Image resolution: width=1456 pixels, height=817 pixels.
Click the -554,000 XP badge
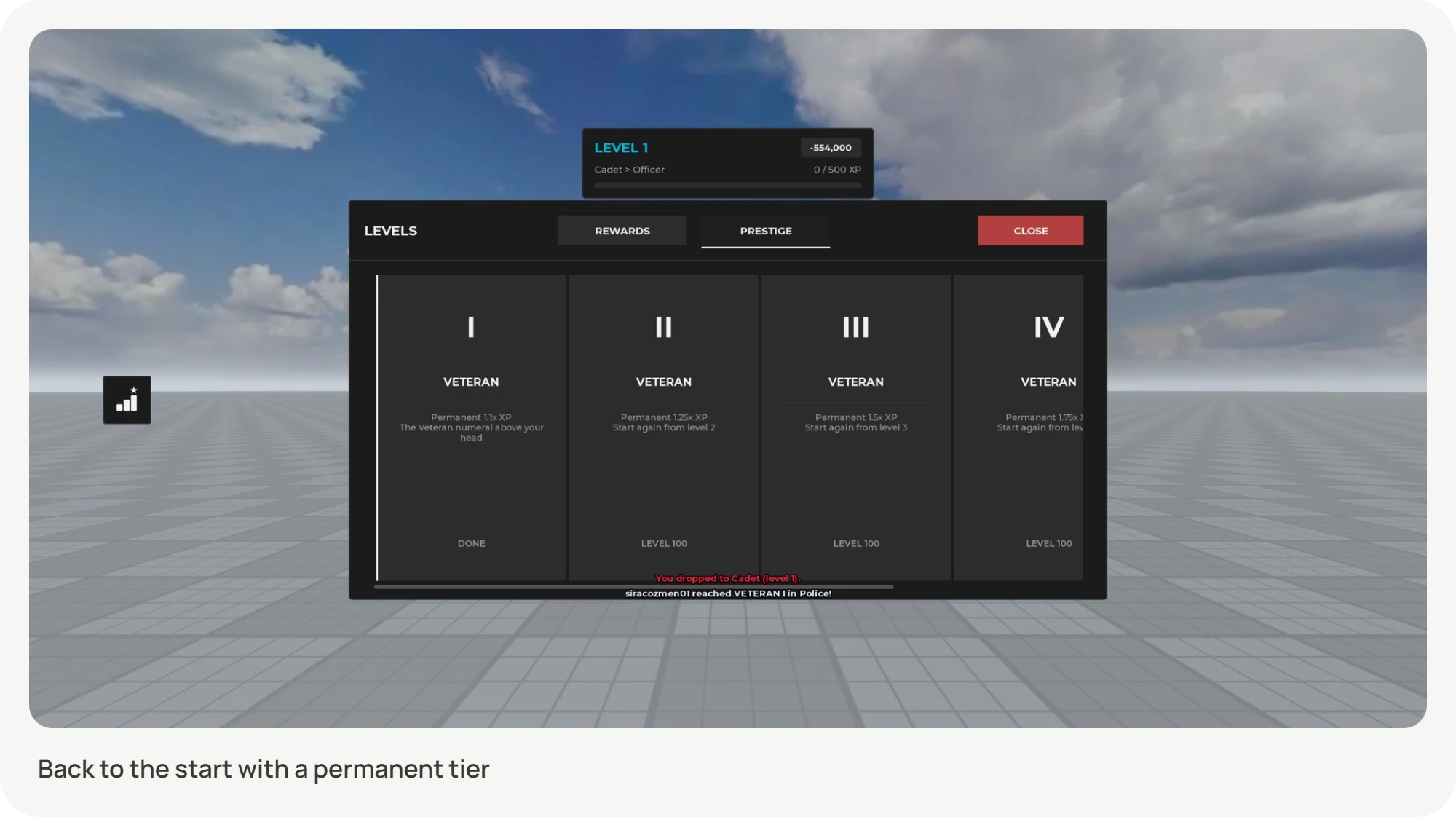coord(831,148)
